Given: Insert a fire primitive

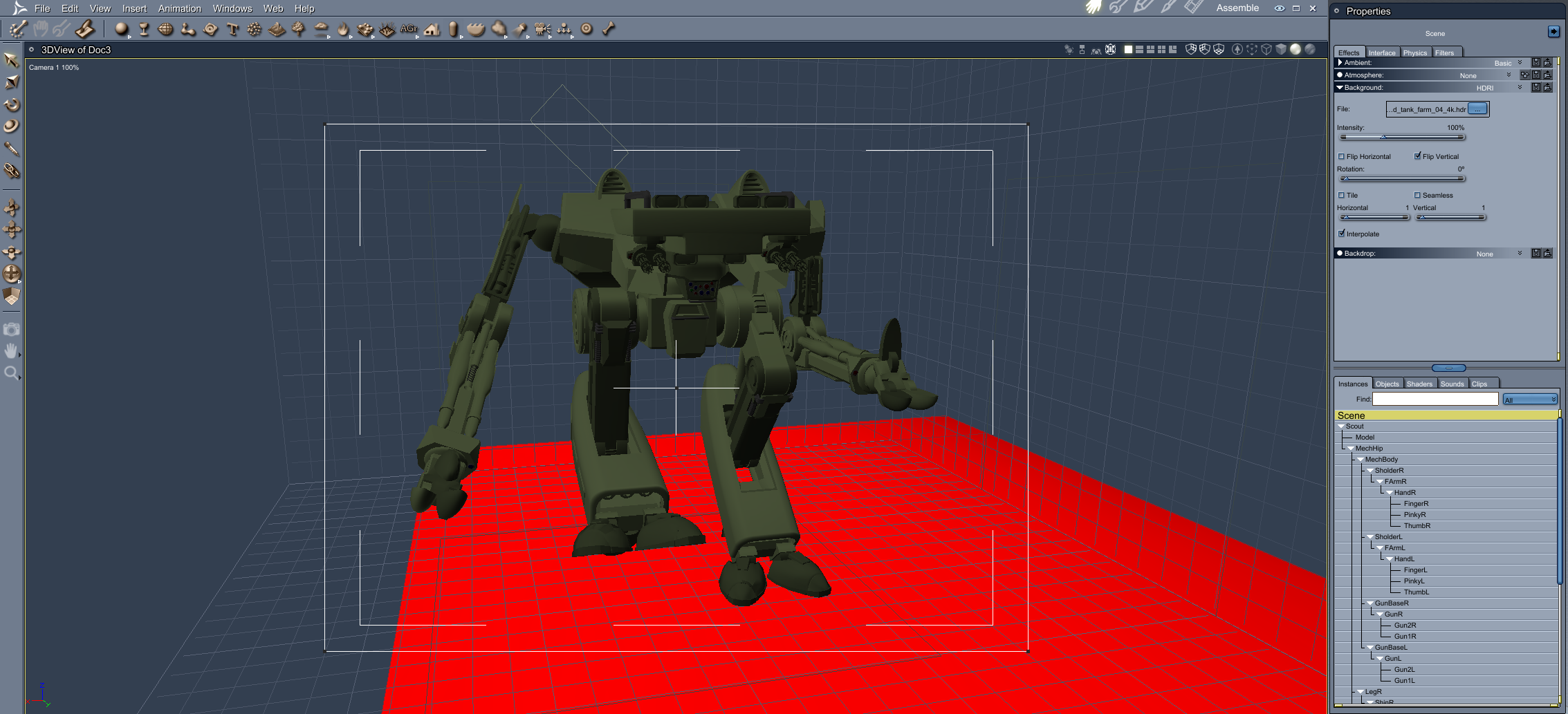Looking at the screenshot, I should coord(343,29).
